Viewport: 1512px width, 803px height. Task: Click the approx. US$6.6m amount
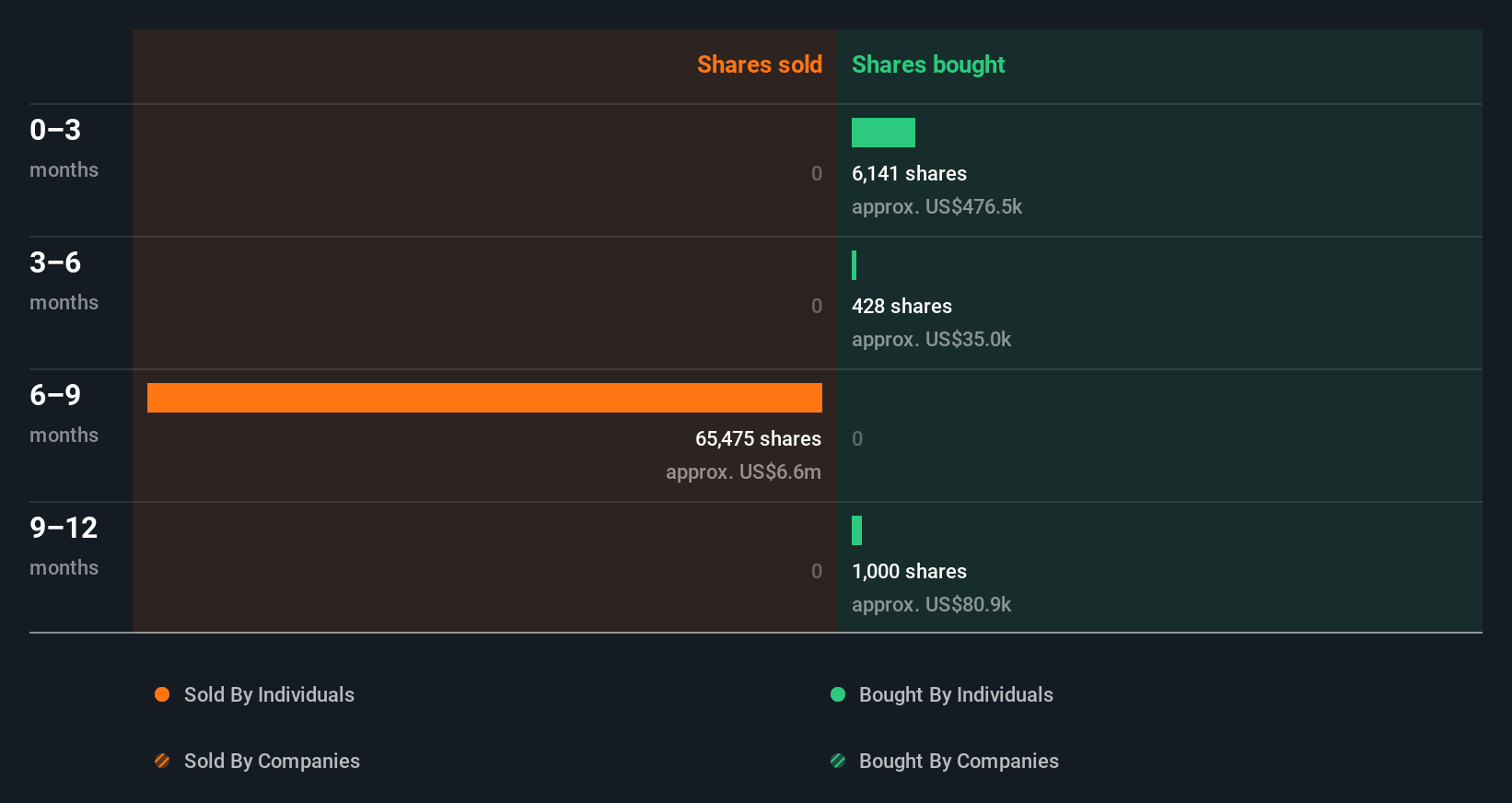point(743,472)
